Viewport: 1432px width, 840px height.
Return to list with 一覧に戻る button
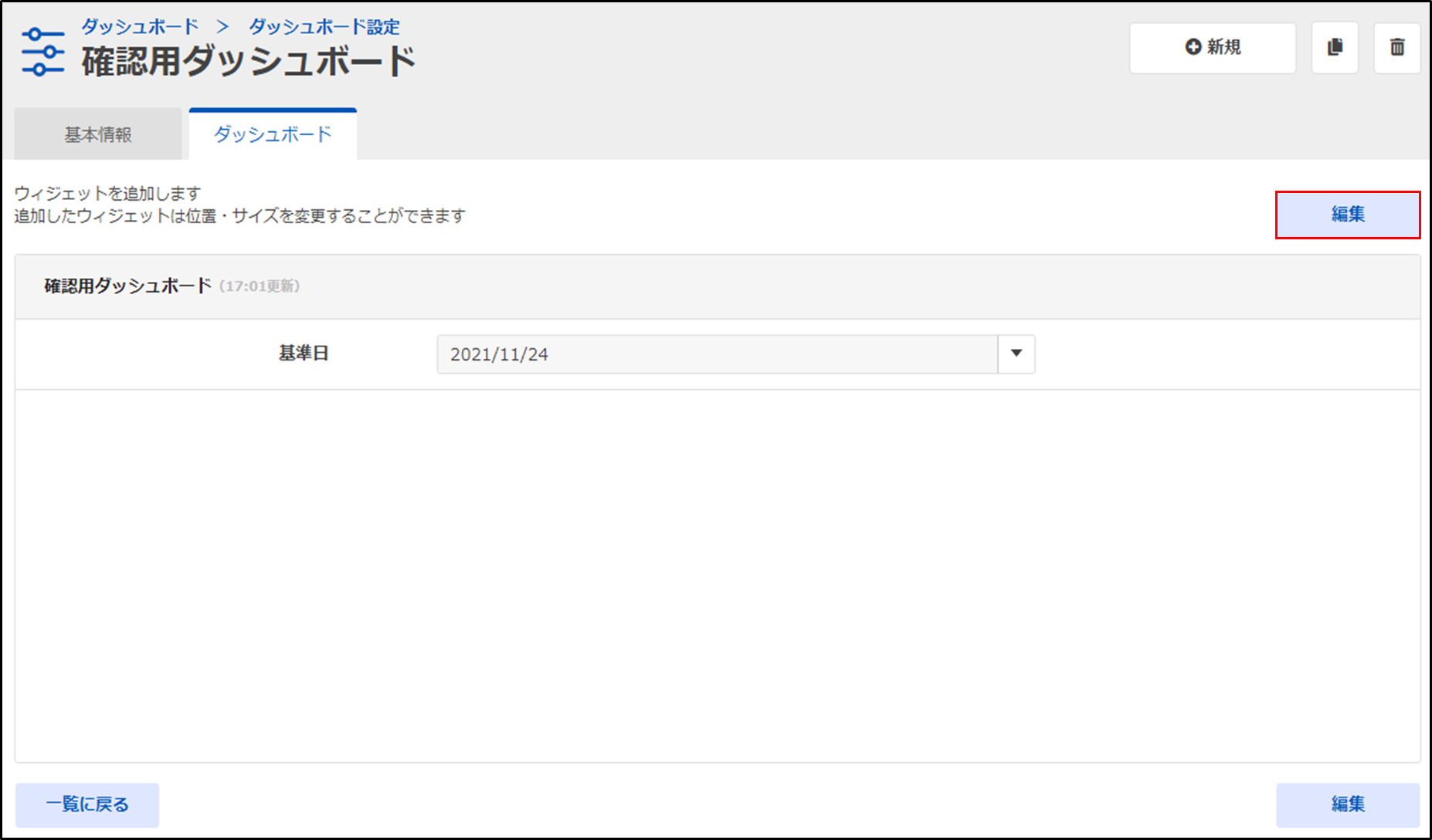coord(87,804)
